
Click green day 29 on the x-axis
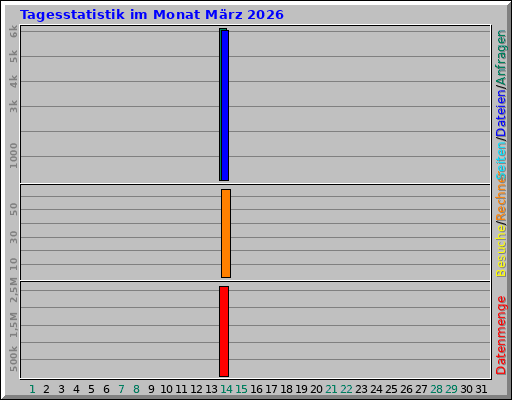coord(451,389)
